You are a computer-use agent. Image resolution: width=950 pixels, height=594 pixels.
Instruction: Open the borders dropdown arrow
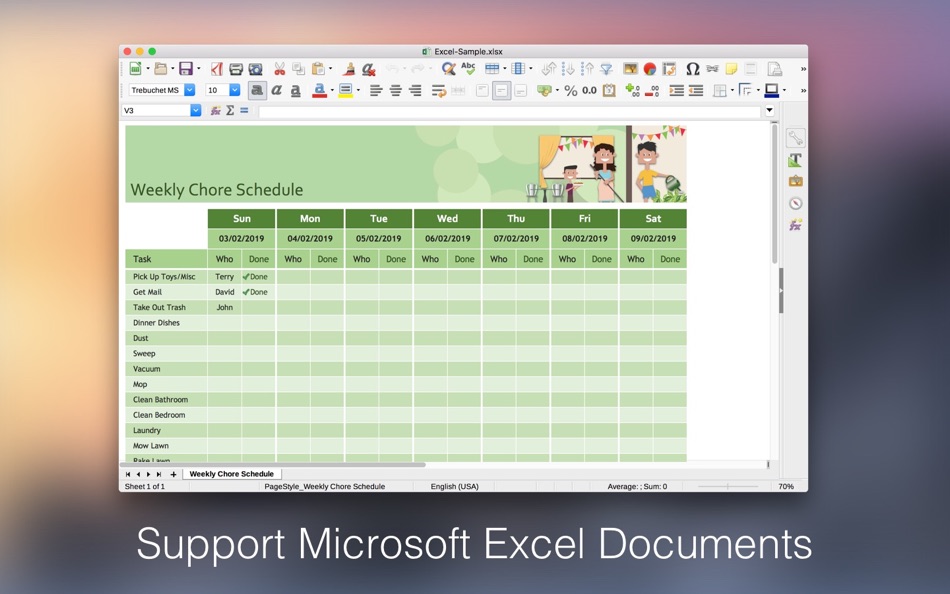pyautogui.click(x=732, y=91)
